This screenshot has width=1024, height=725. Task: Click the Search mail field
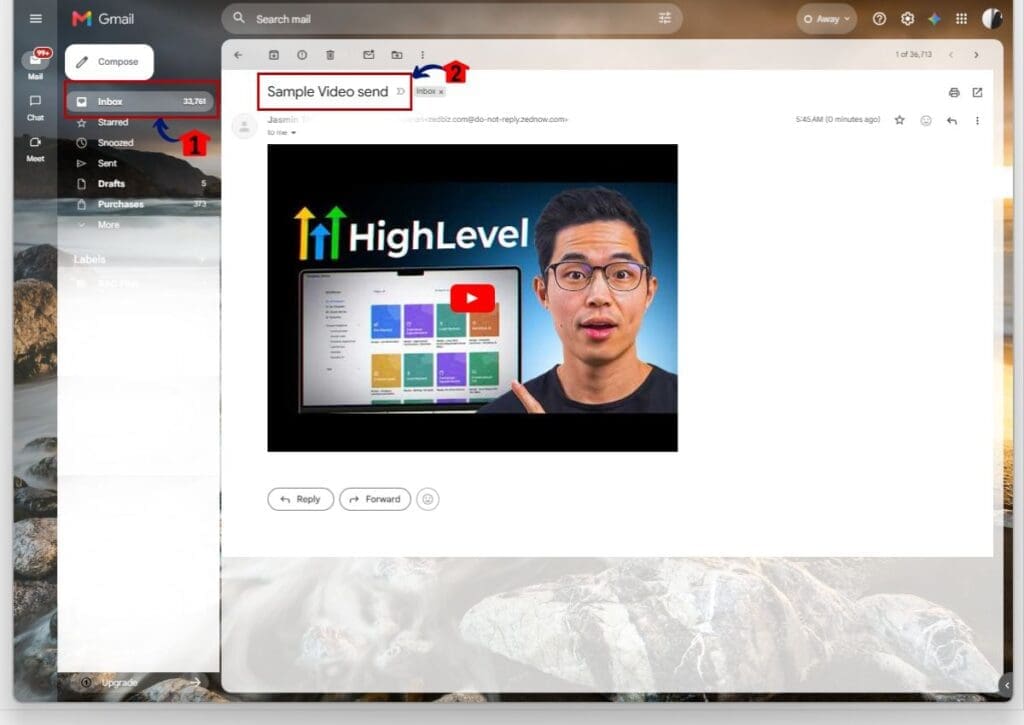(451, 19)
